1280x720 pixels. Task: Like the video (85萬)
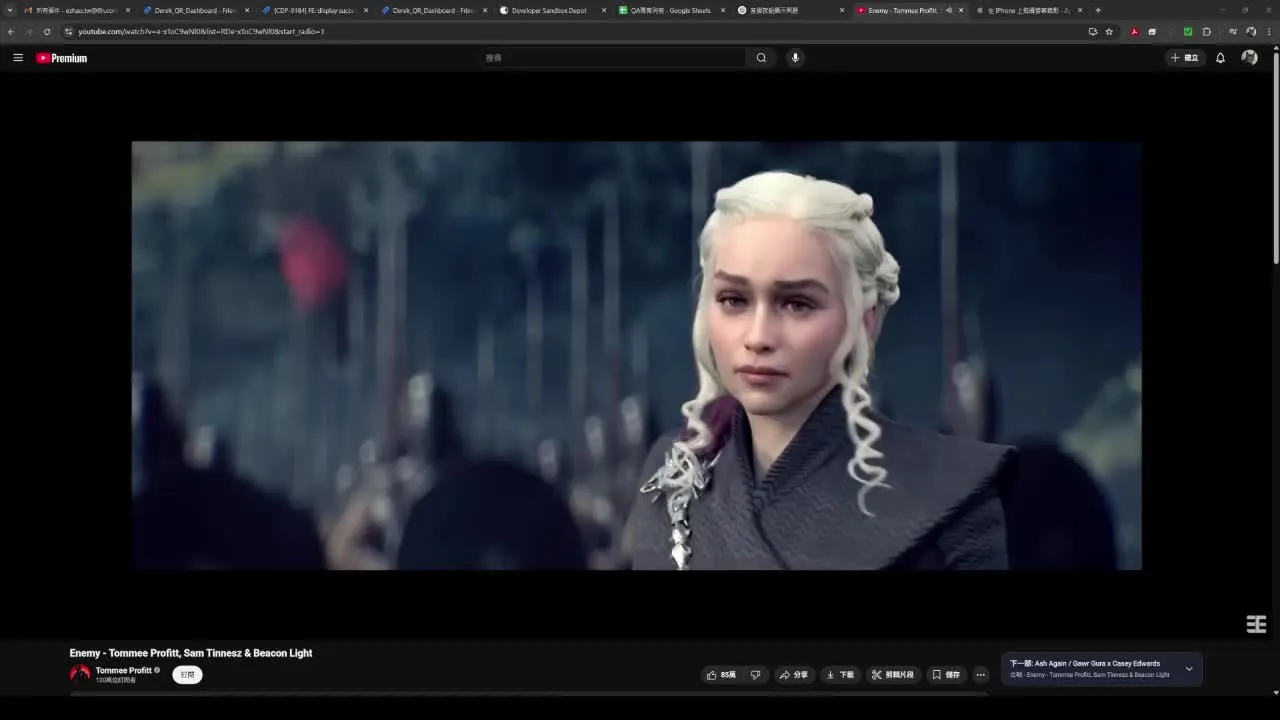pyautogui.click(x=721, y=675)
